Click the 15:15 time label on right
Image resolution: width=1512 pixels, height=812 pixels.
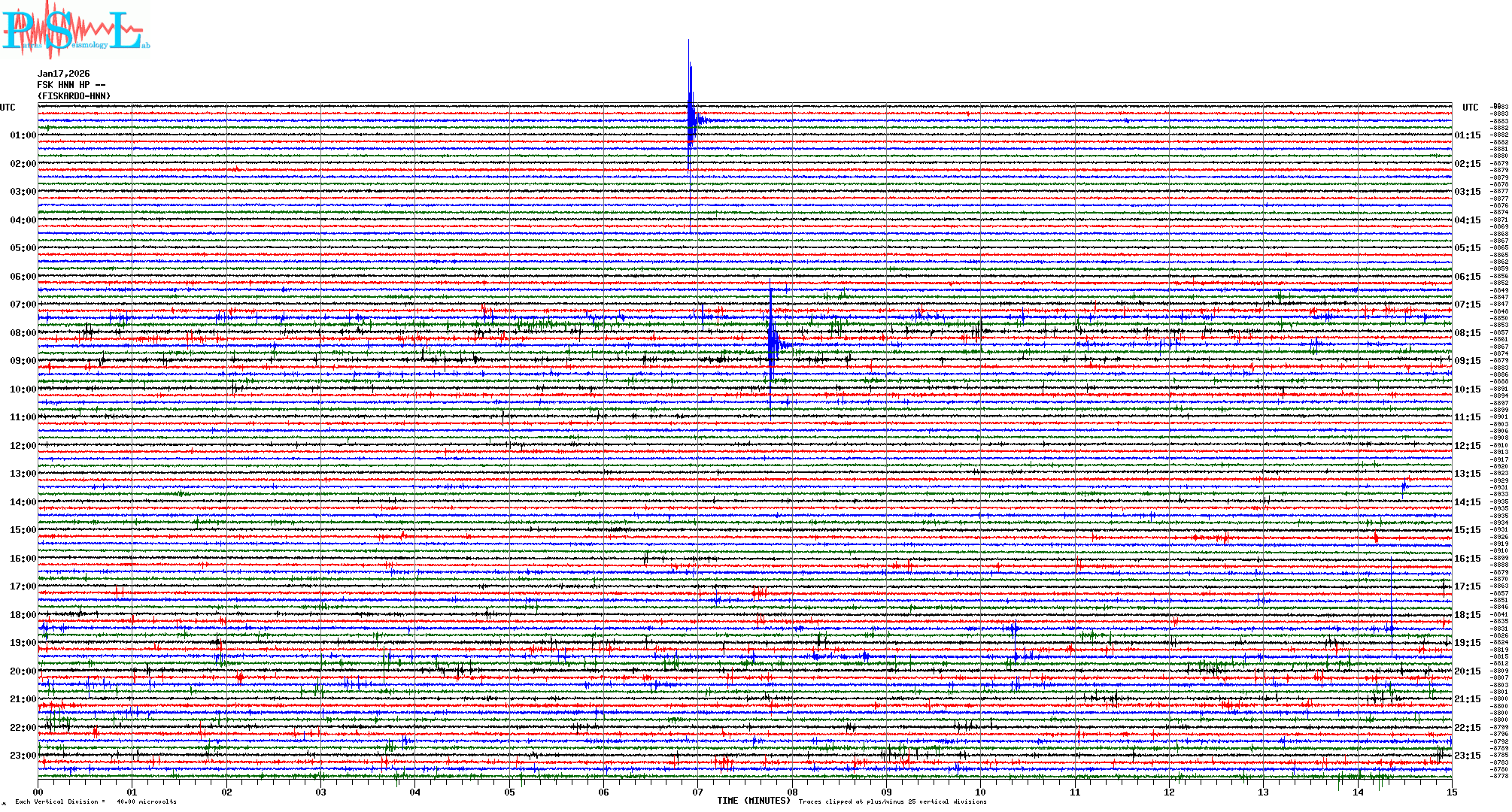point(1467,530)
